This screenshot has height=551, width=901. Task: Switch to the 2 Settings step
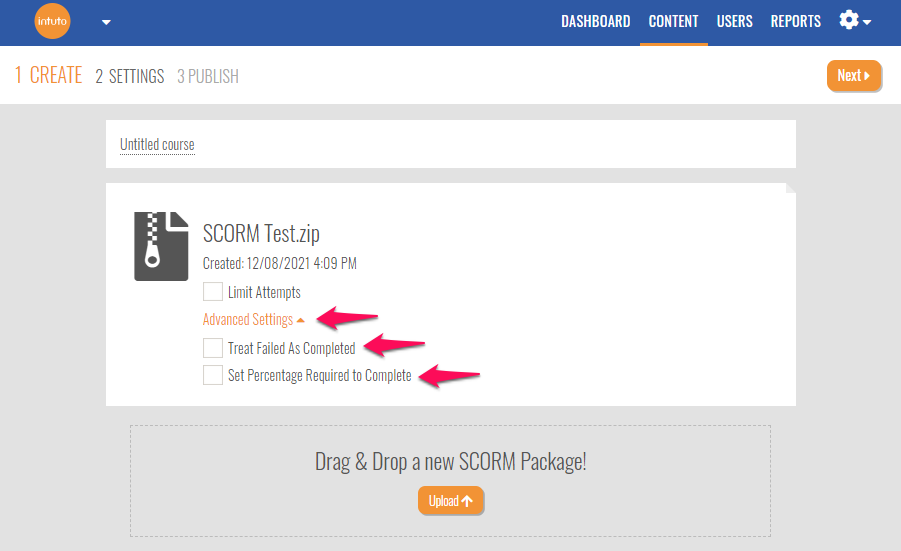pos(129,76)
